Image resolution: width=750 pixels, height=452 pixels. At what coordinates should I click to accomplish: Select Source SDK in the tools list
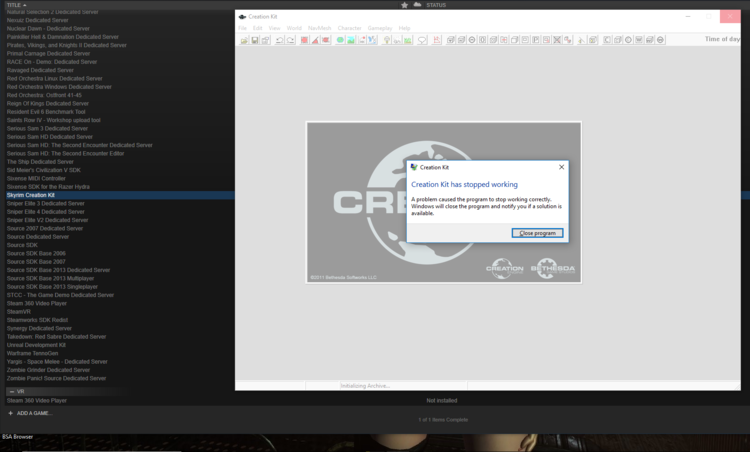click(22, 245)
